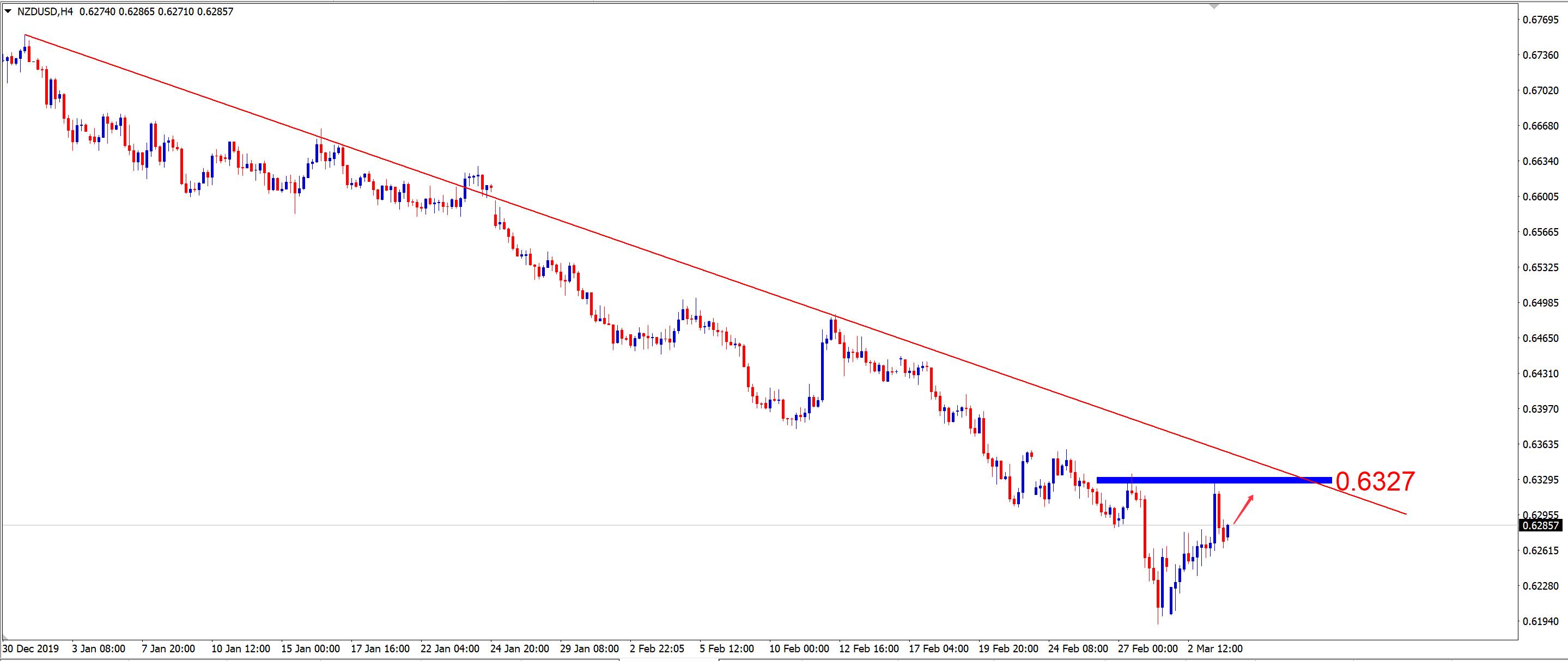Select the blue horizontal resistance bar
Viewport: 1568px width, 661px height.
[1214, 480]
